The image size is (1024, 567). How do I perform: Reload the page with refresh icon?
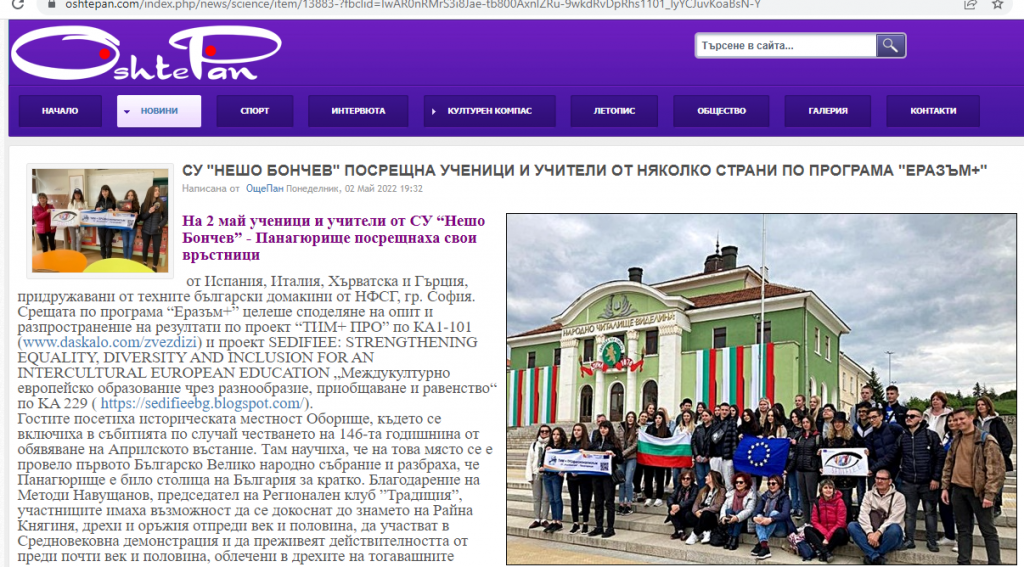pyautogui.click(x=18, y=5)
